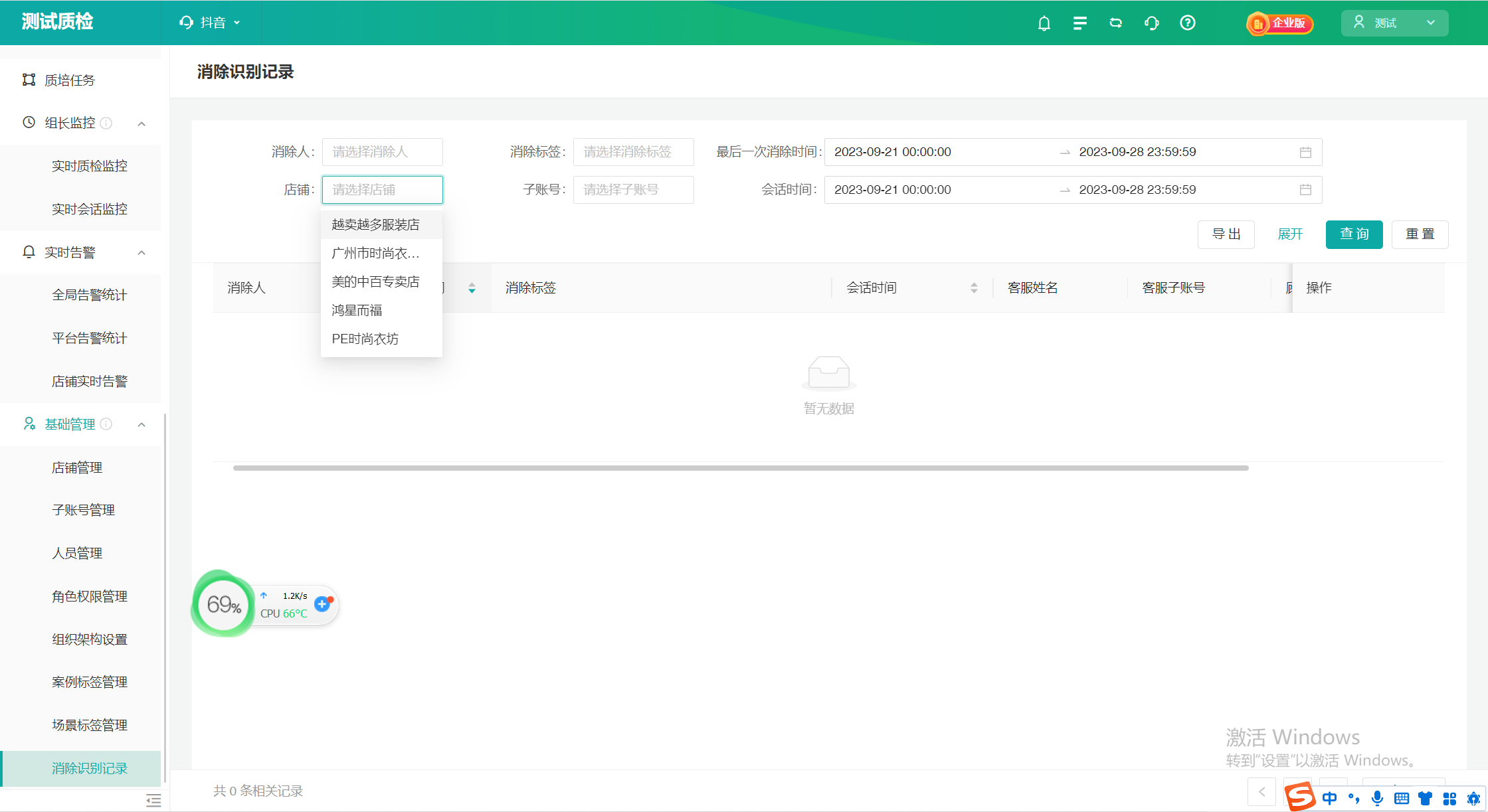The image size is (1488, 812).
Task: Open the 请选择消除标签 select box
Action: pyautogui.click(x=634, y=152)
